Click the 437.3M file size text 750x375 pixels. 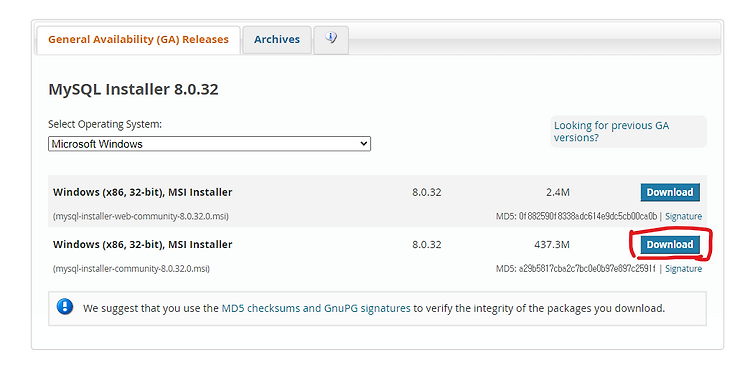(x=551, y=245)
